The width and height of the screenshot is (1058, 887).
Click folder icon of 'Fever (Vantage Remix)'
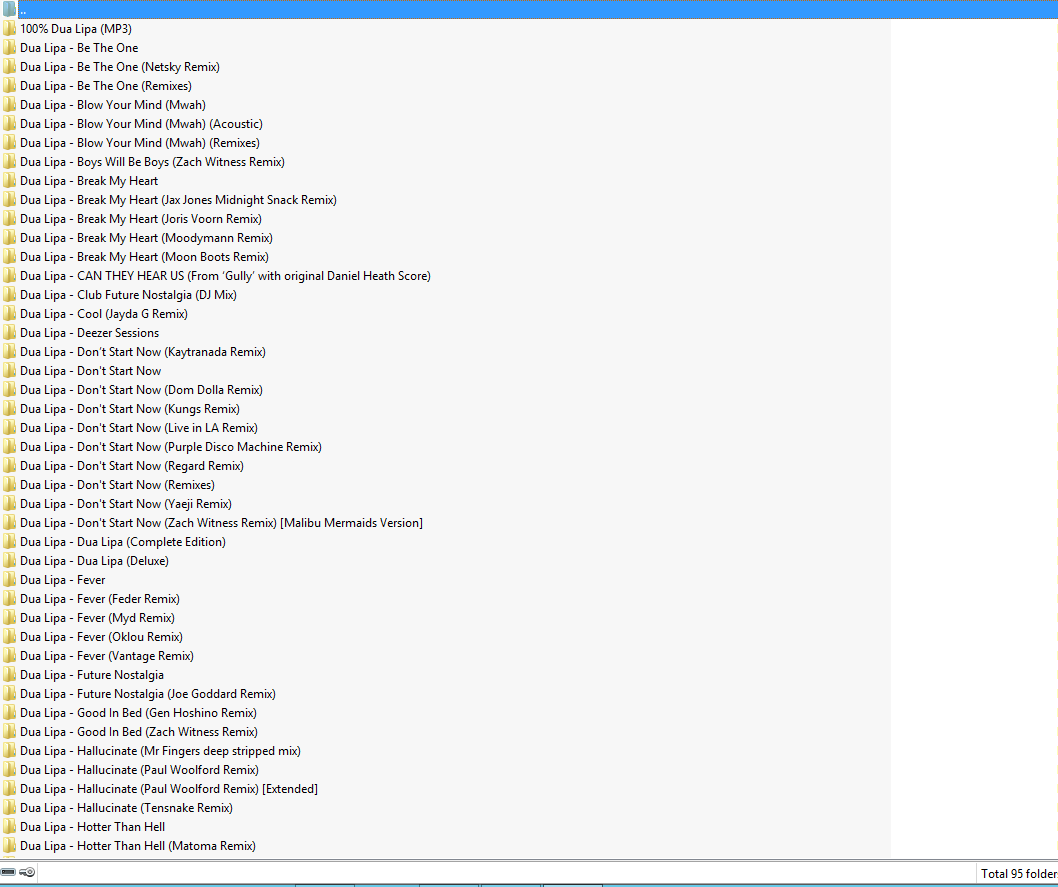pyautogui.click(x=9, y=656)
